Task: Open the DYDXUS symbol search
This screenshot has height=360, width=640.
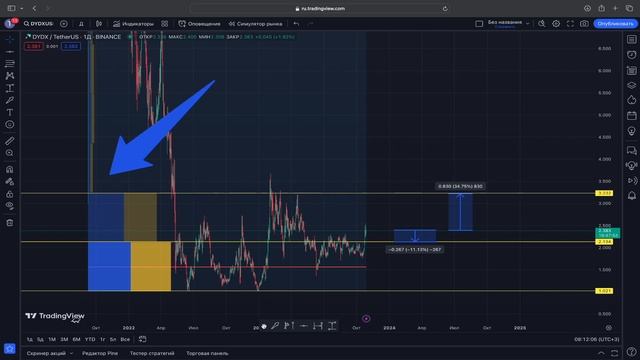Action: pyautogui.click(x=38, y=24)
